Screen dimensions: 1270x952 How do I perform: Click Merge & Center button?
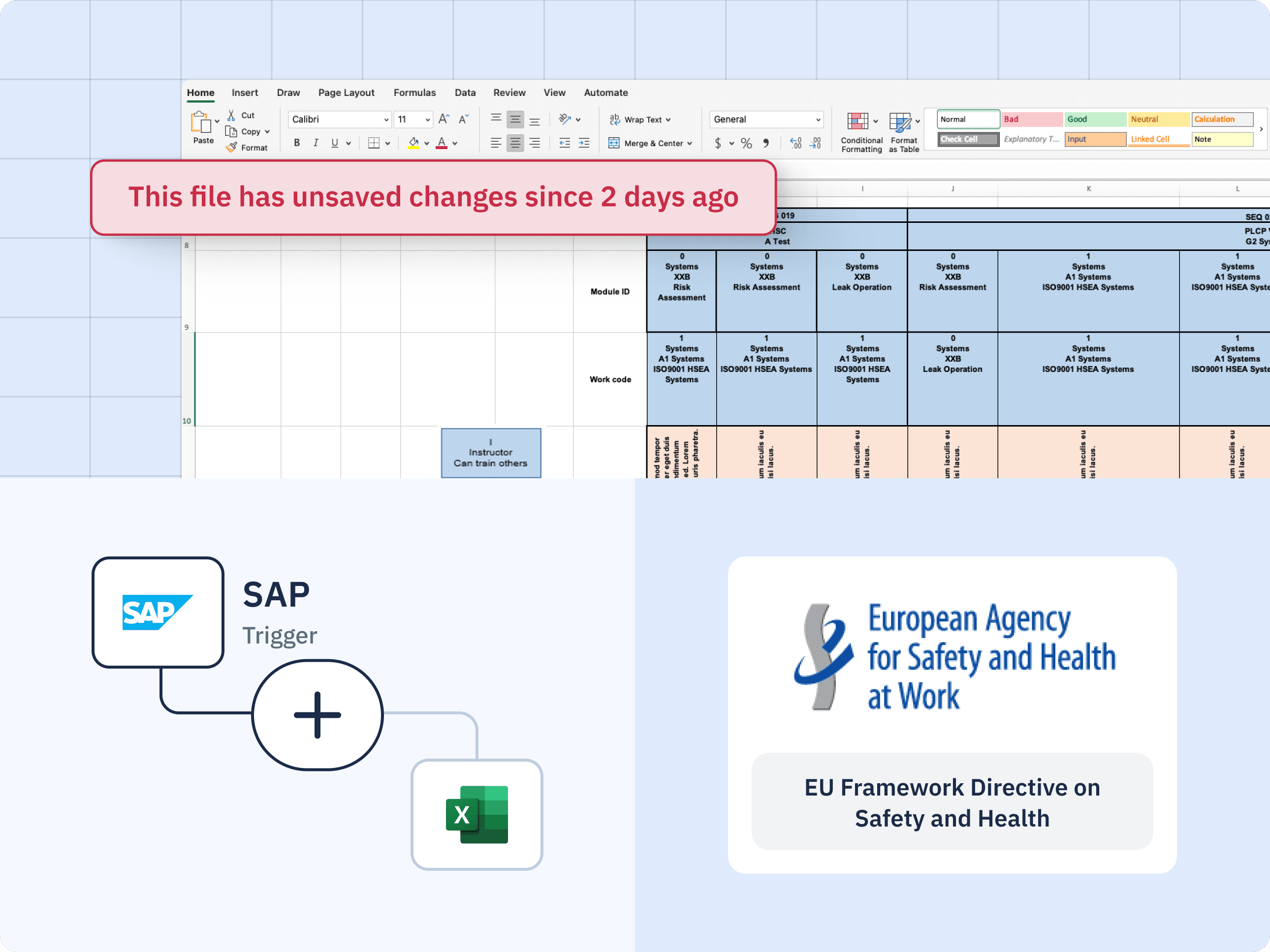[x=650, y=143]
